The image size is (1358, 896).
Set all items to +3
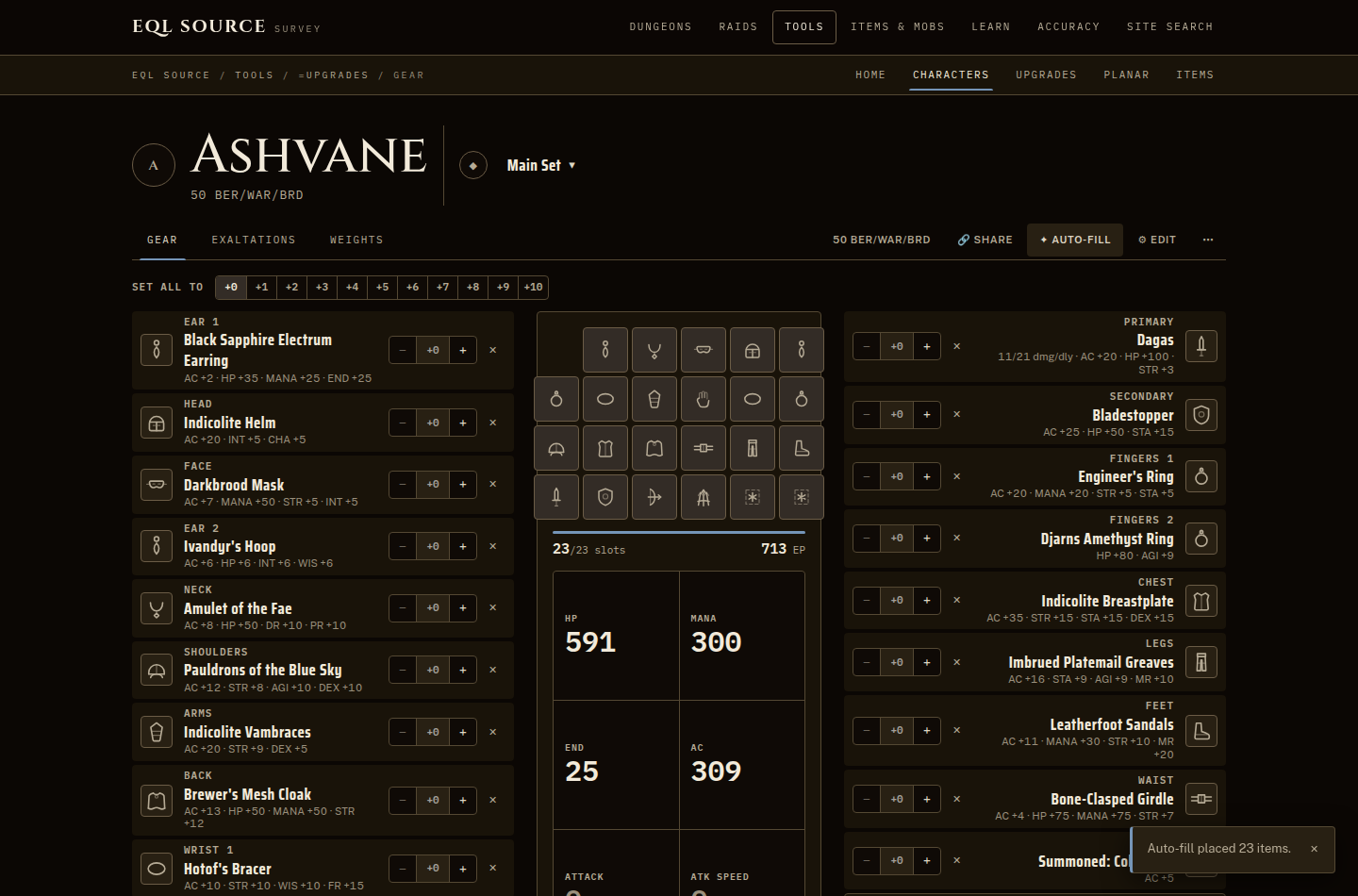(x=322, y=288)
